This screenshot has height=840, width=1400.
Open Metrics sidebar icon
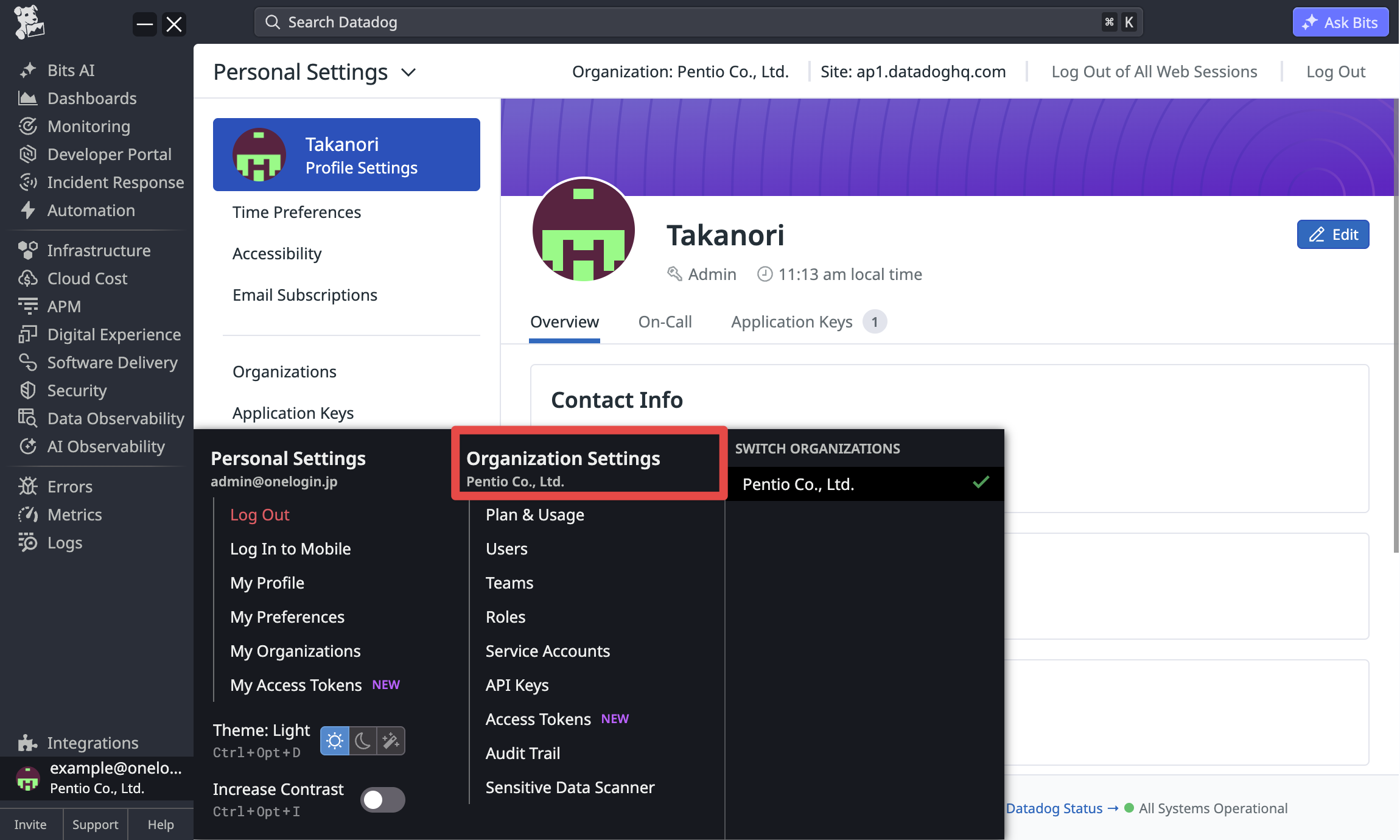pos(27,514)
